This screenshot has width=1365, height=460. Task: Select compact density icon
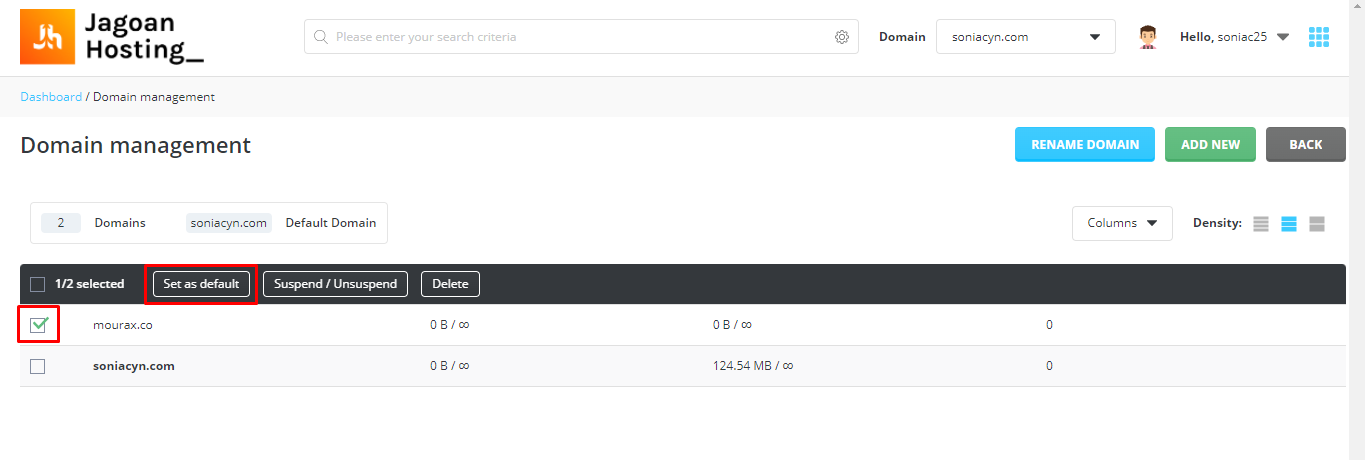pyautogui.click(x=1261, y=224)
